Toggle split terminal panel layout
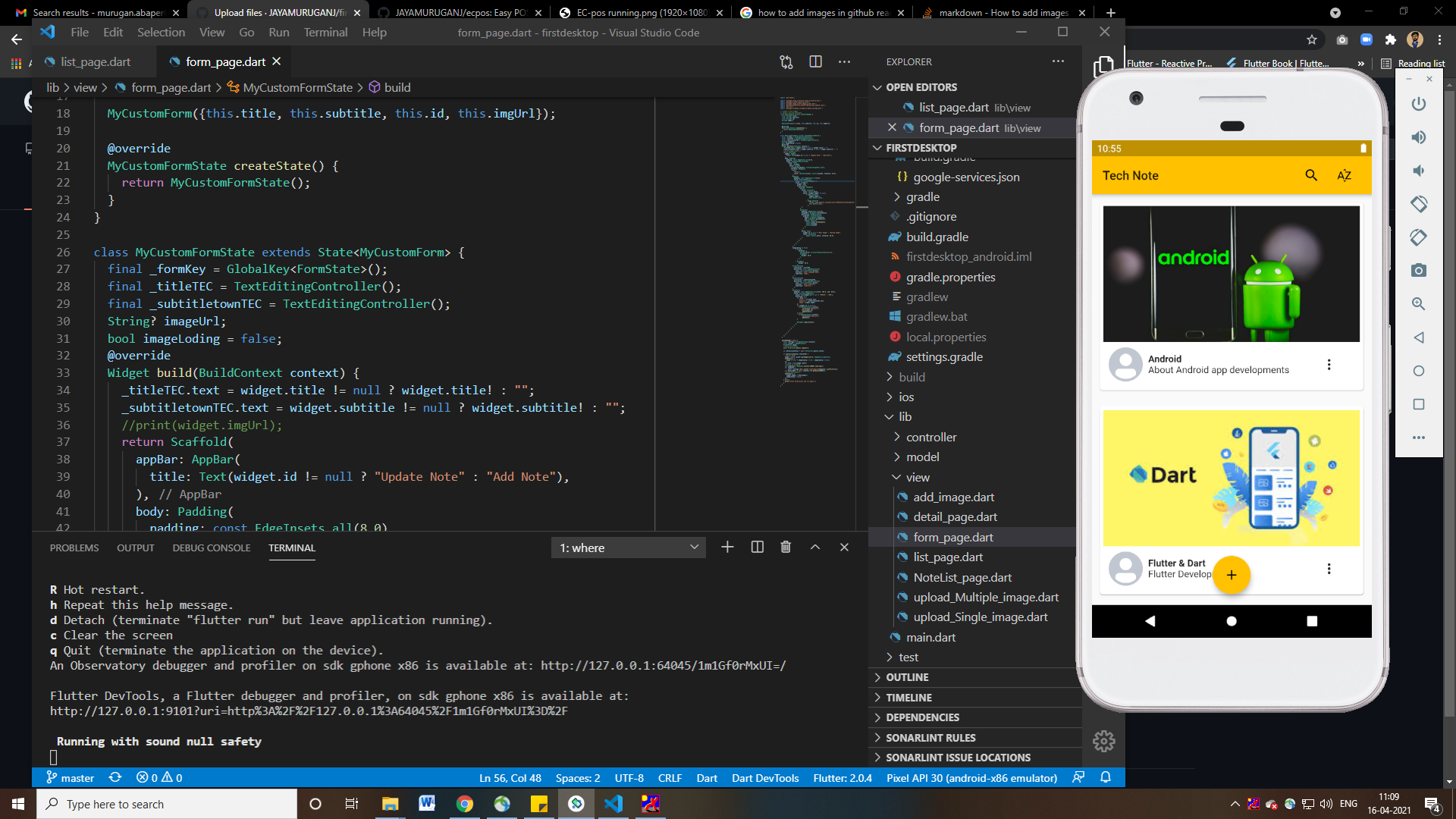 tap(757, 547)
